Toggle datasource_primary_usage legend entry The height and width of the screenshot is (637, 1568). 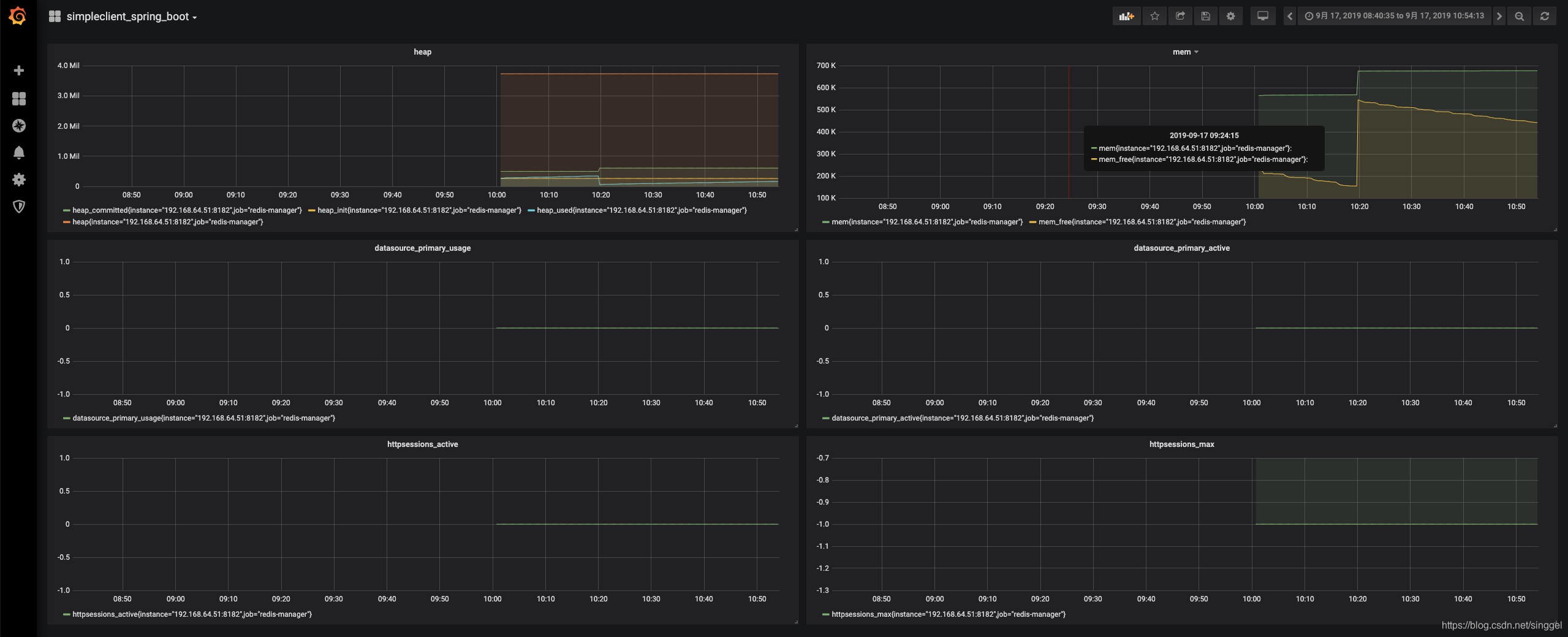click(204, 418)
